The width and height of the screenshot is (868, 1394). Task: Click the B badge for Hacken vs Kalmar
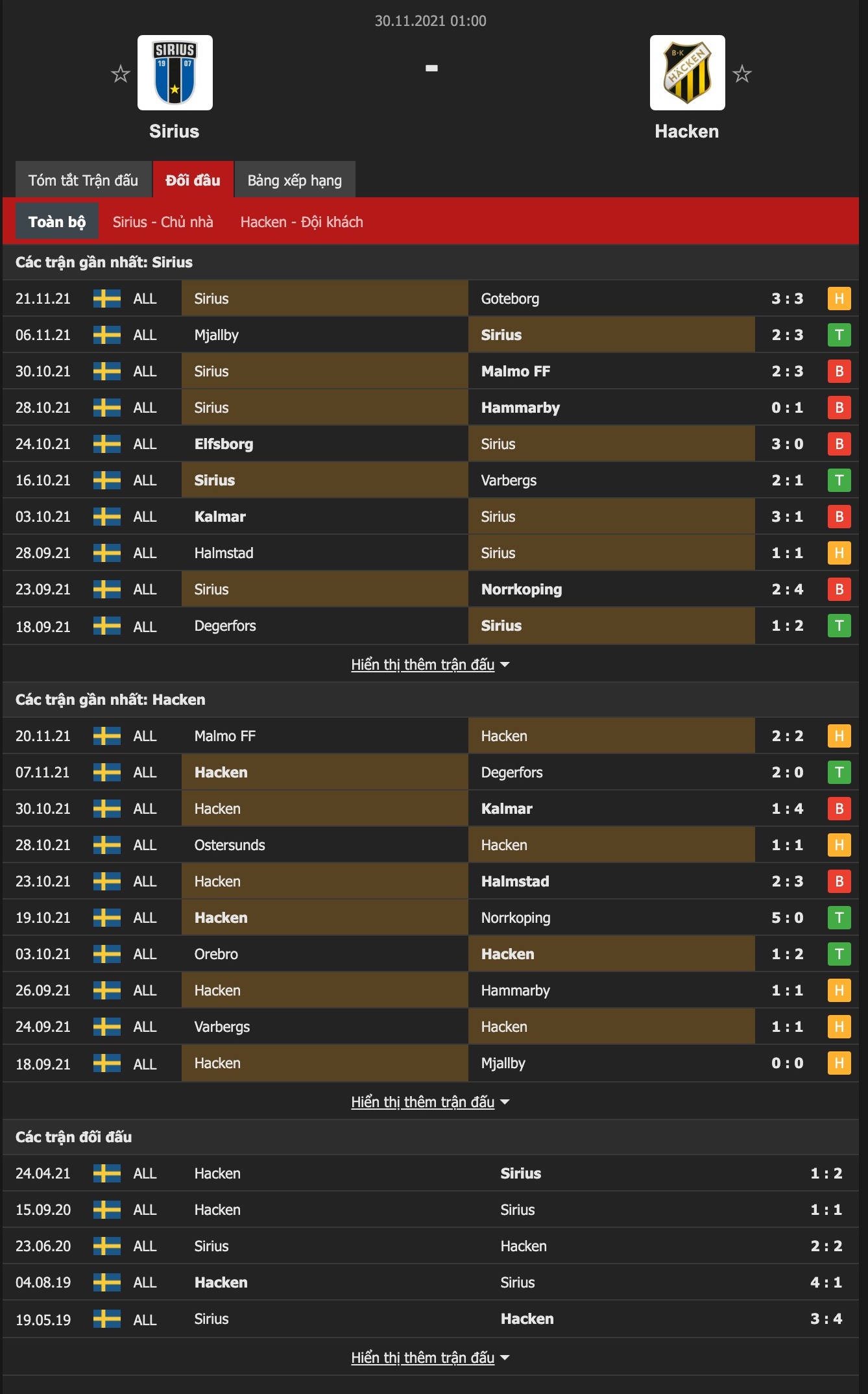(x=839, y=809)
